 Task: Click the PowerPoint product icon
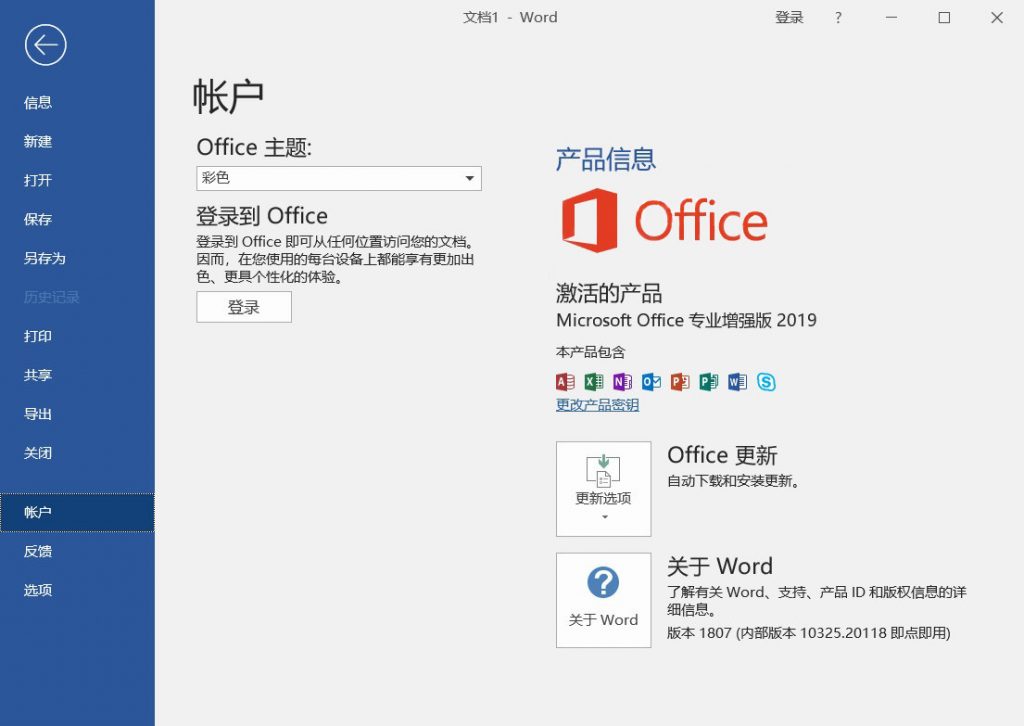coord(679,381)
